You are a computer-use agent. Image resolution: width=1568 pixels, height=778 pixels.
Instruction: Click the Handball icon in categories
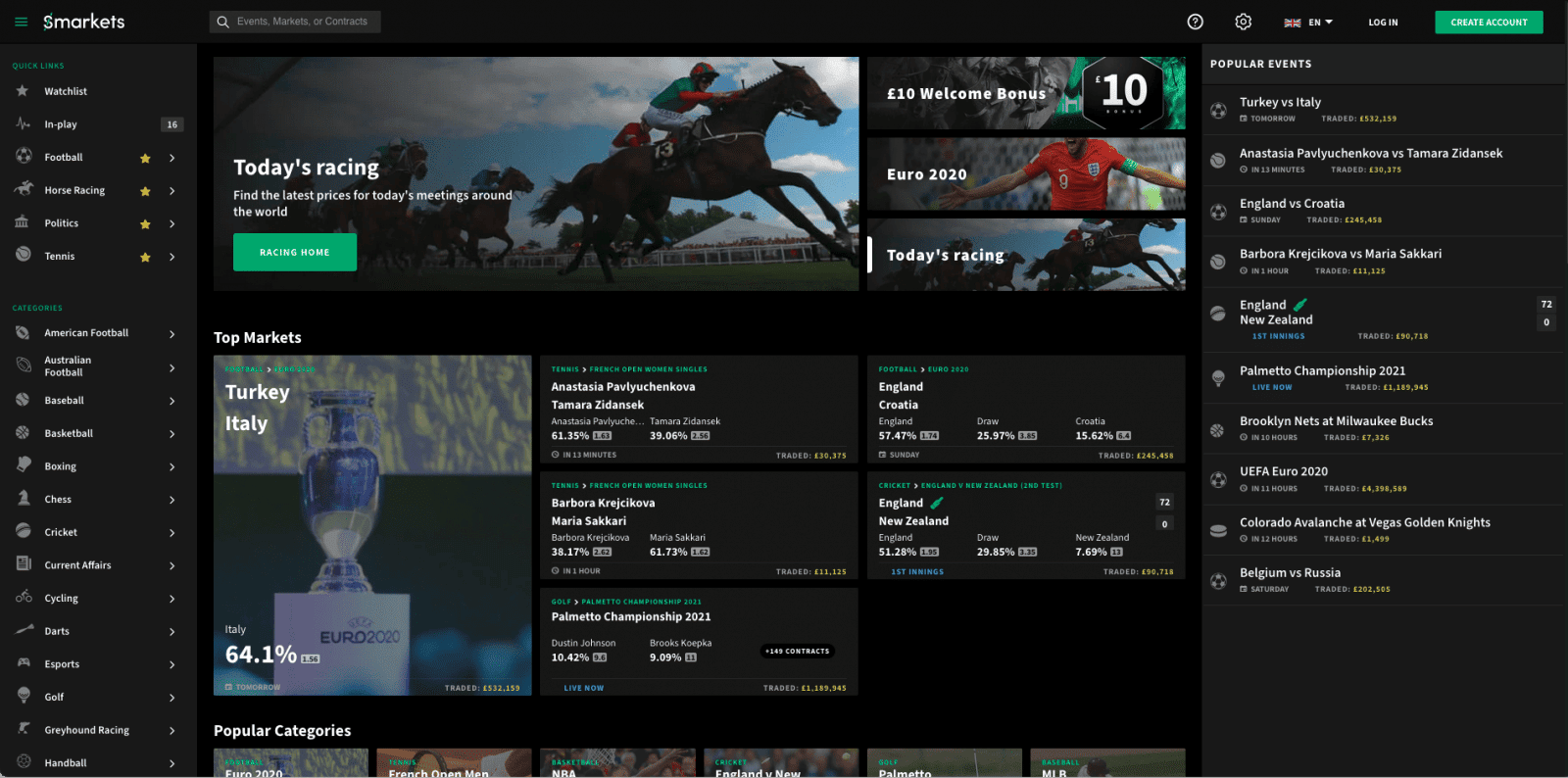[24, 761]
